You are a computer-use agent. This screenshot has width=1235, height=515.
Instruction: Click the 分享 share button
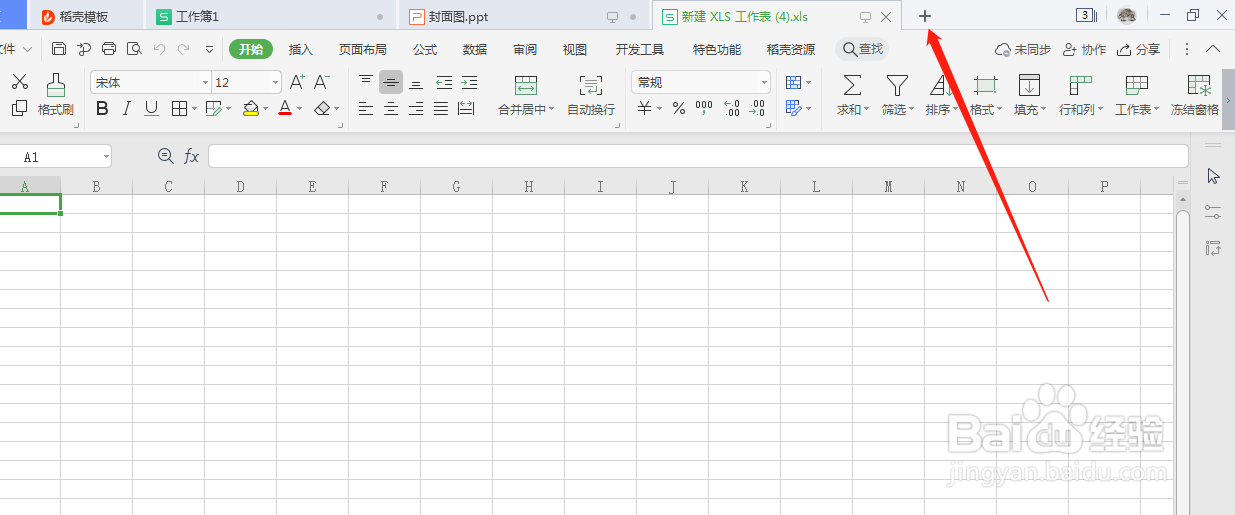[x=1139, y=49]
